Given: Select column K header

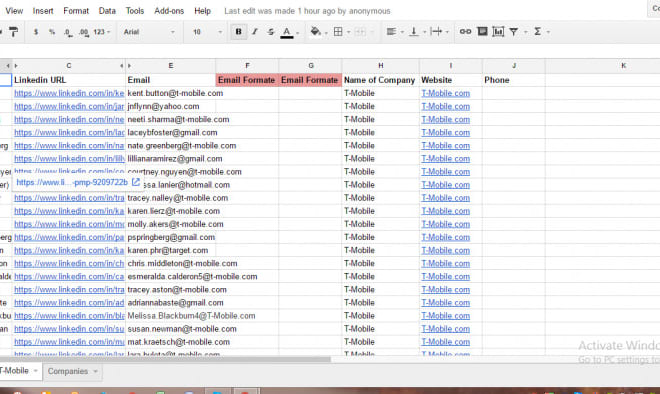Looking at the screenshot, I should 623,66.
